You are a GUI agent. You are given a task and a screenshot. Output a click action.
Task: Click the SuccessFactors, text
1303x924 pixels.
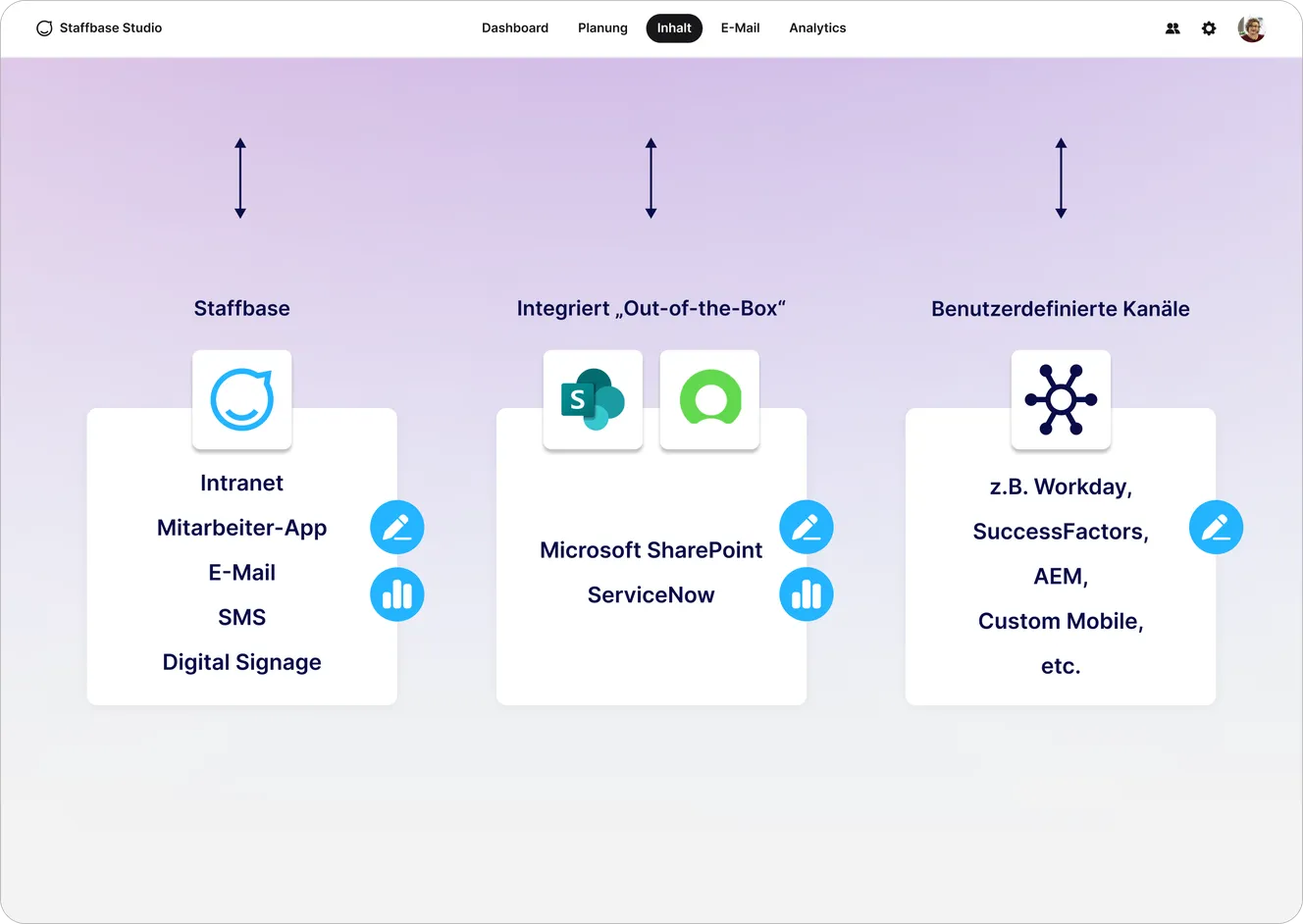1061,532
